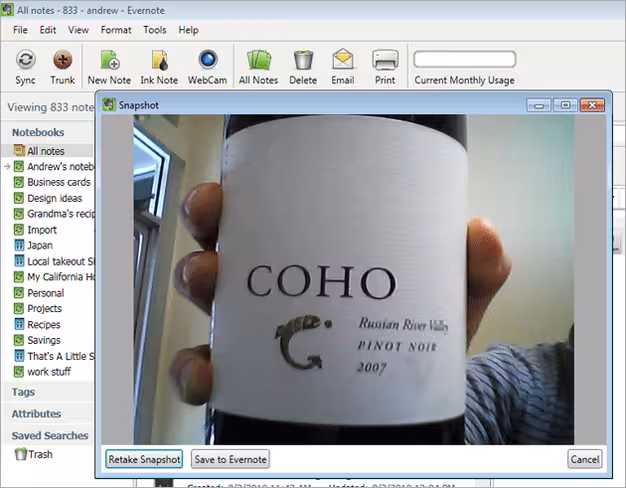
Task: Click the Current Monthly Usage bar
Action: pyautogui.click(x=465, y=59)
